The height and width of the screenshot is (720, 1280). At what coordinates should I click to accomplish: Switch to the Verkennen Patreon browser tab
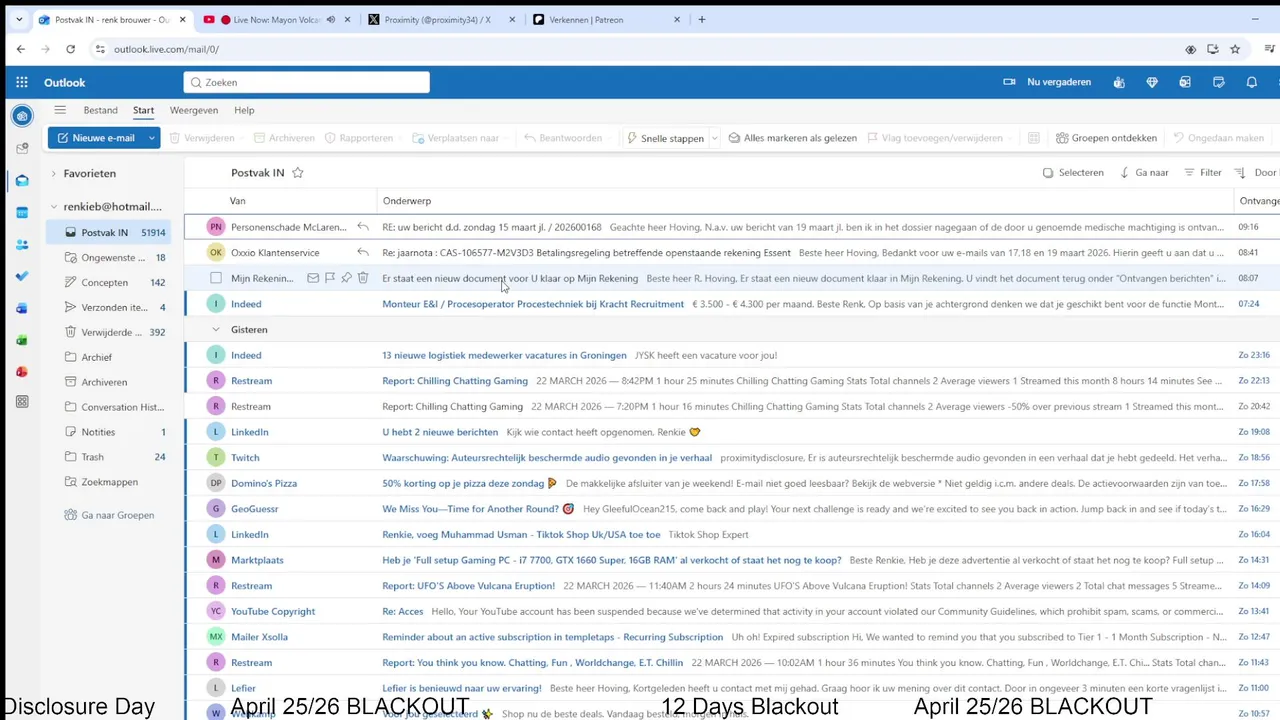click(606, 19)
